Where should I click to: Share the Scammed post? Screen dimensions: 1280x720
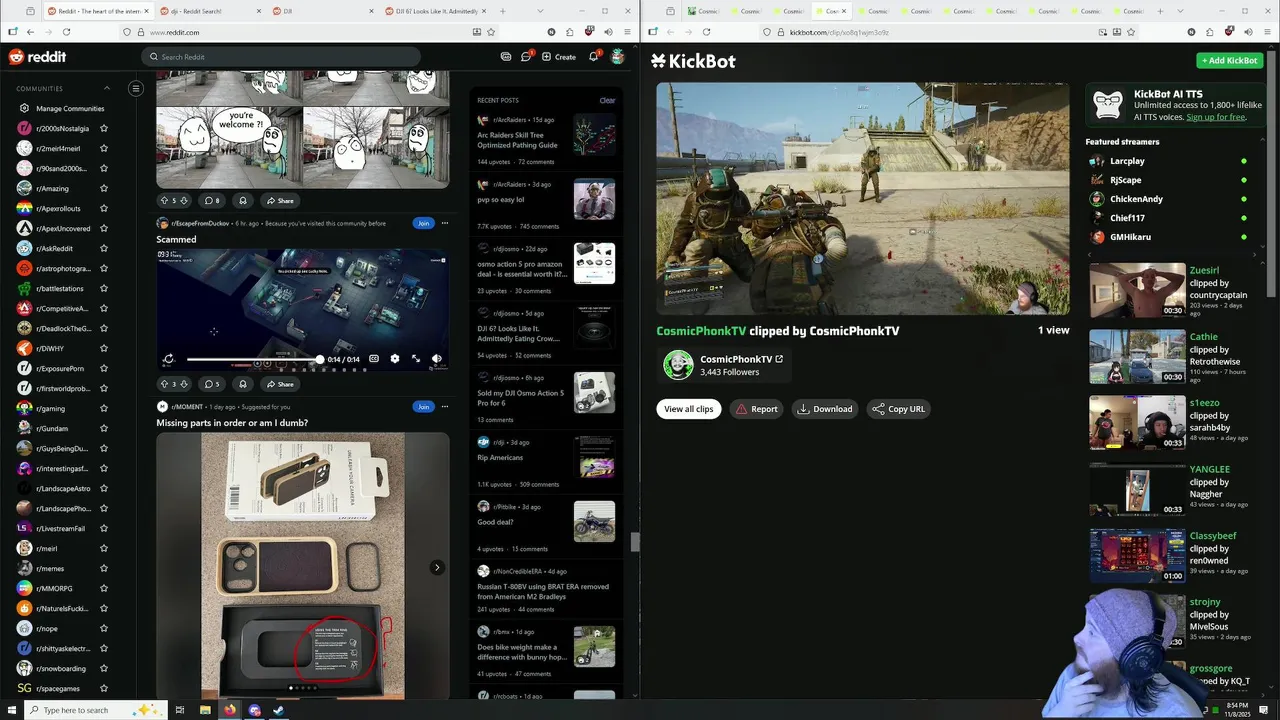[279, 384]
